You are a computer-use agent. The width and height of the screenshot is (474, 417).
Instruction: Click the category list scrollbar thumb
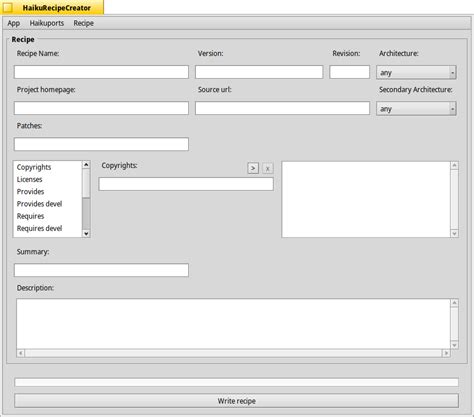pos(86,183)
